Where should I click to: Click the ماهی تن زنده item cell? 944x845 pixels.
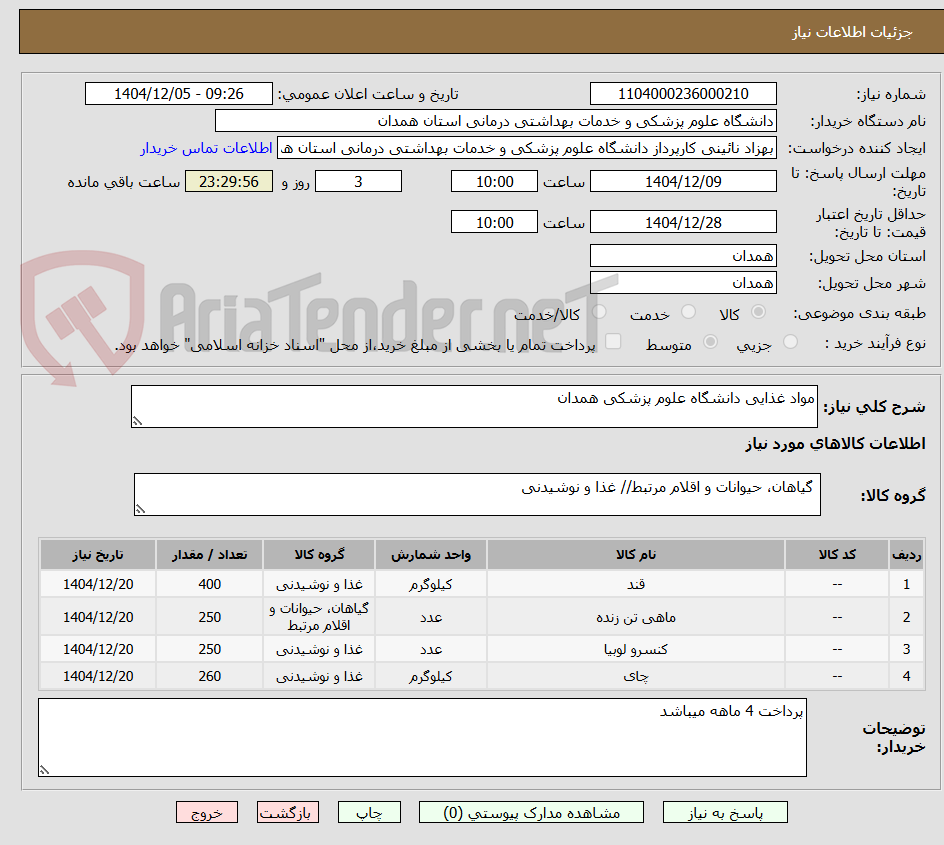(x=636, y=617)
